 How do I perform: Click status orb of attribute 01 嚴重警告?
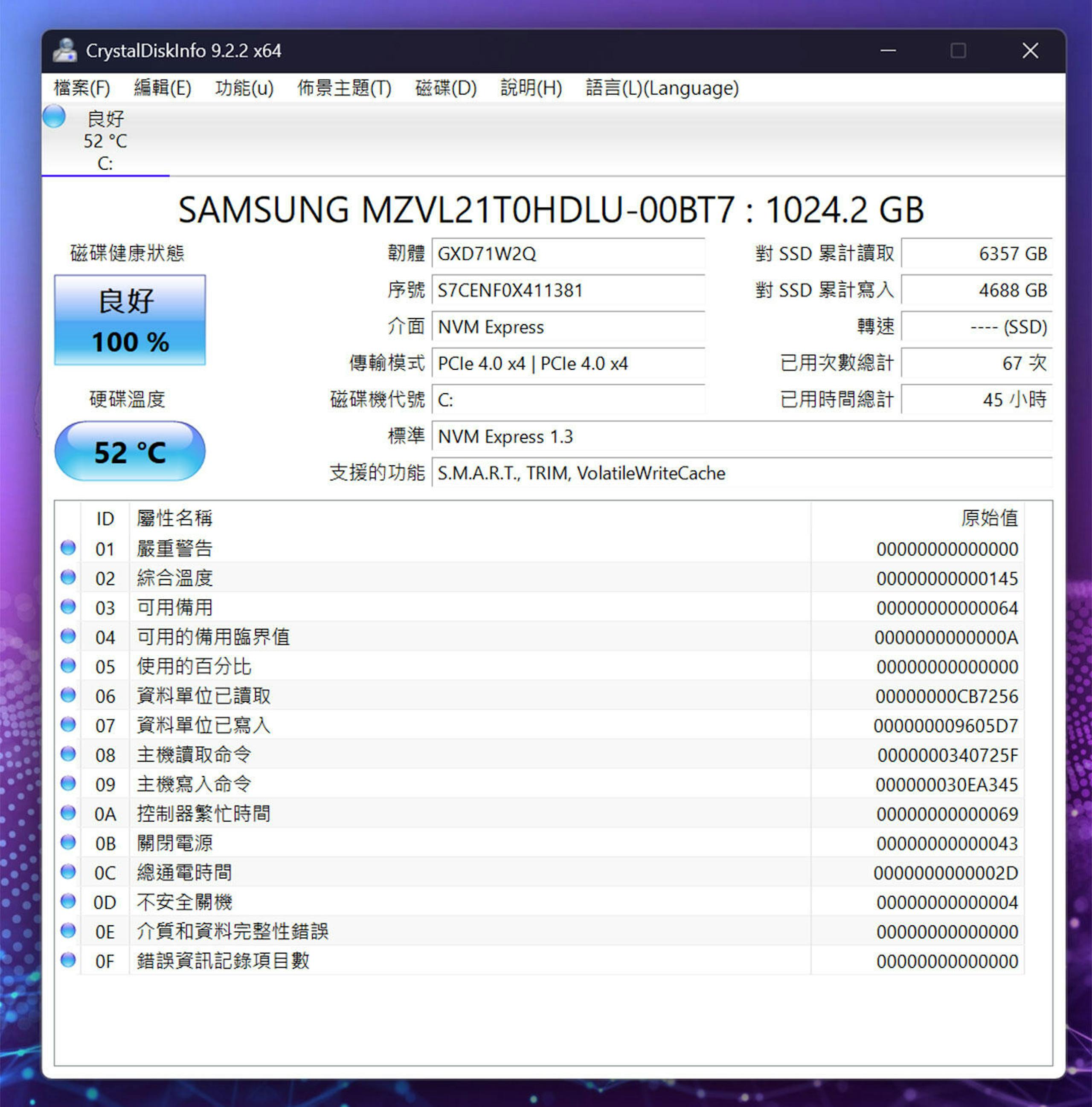[68, 548]
